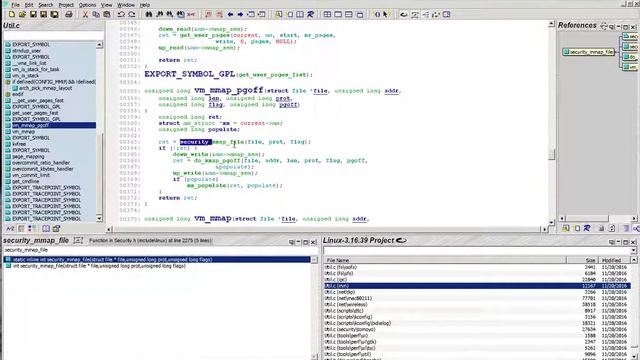Screen dimensions: 640x360
Task: Click the Undo arrow icon
Action: [x=121, y=14]
